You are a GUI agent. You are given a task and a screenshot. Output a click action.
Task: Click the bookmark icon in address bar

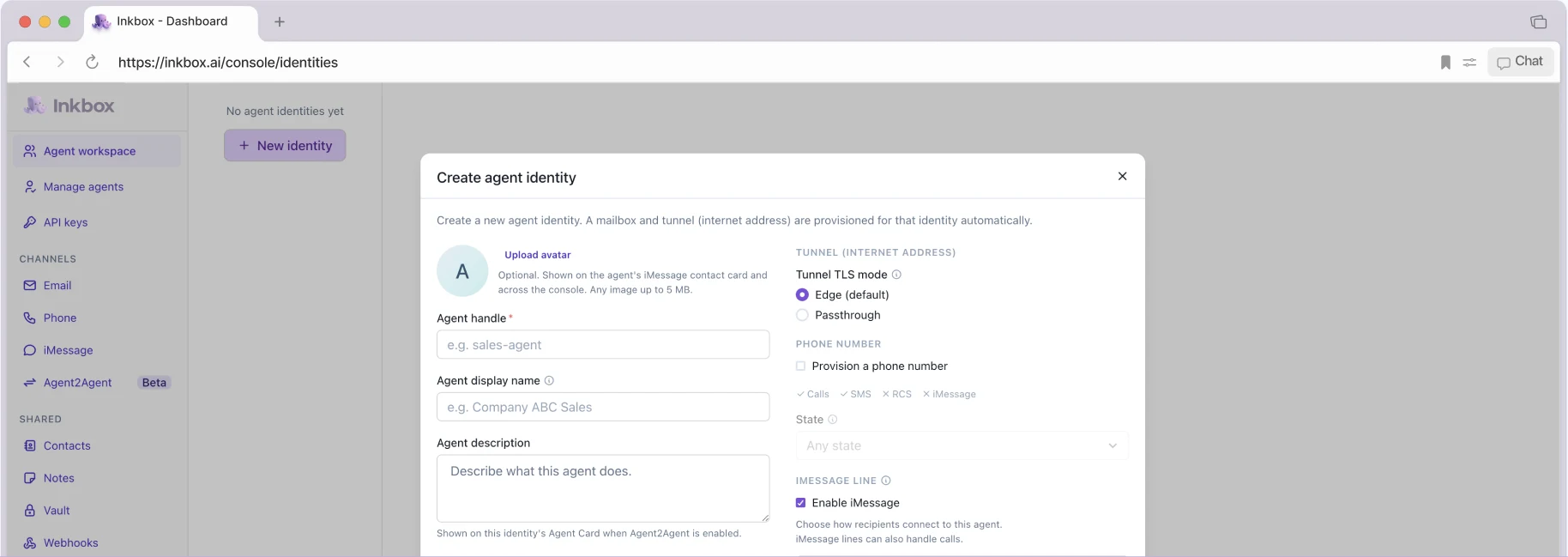(1445, 63)
